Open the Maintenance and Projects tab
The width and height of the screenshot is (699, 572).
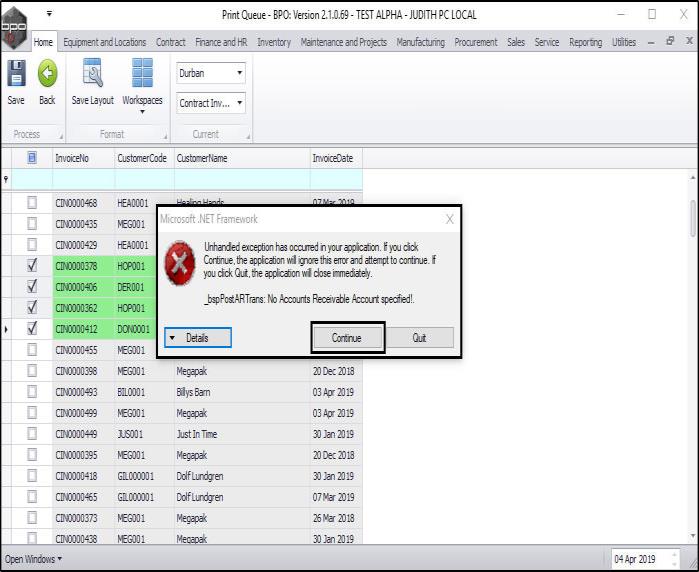(x=344, y=42)
